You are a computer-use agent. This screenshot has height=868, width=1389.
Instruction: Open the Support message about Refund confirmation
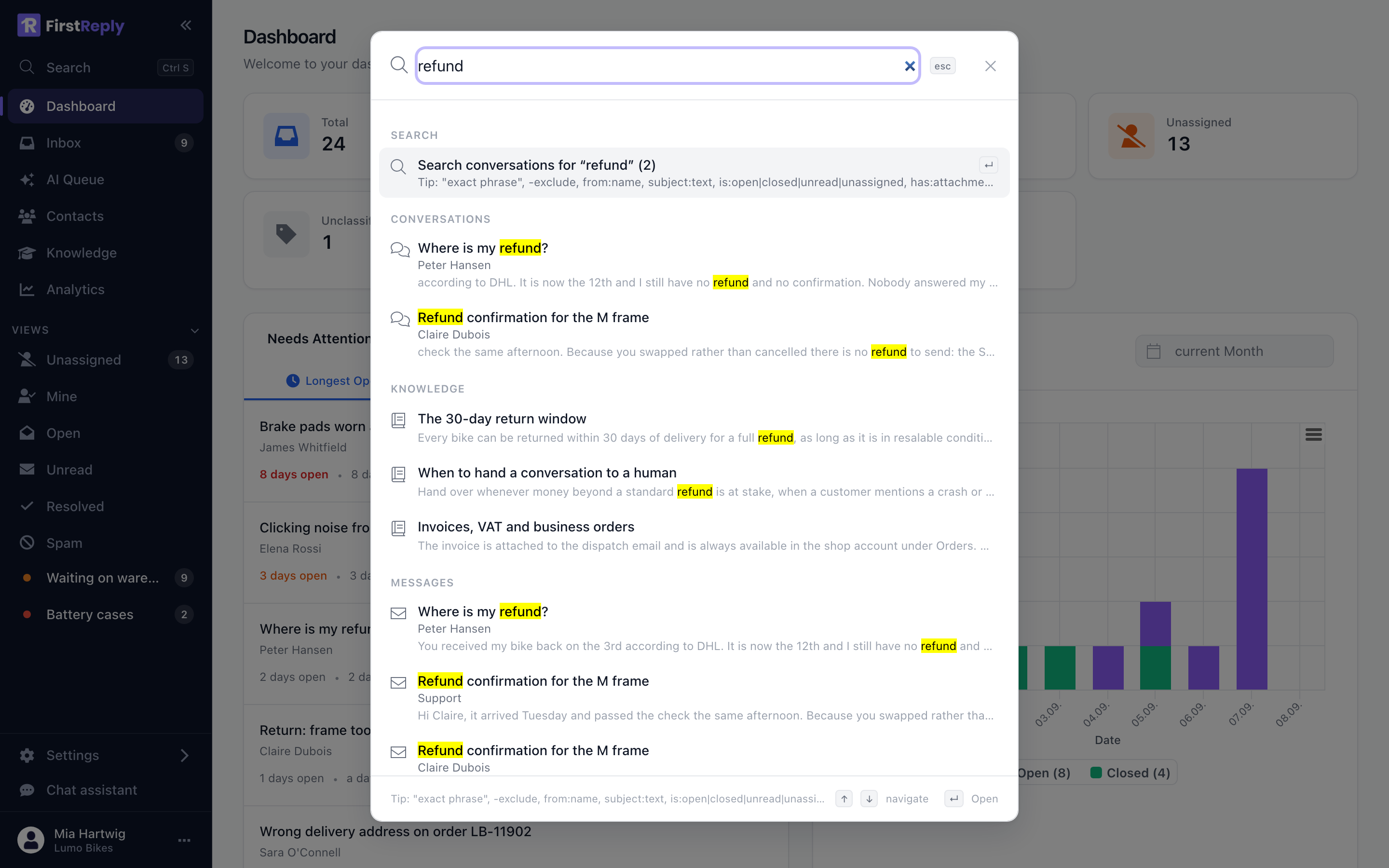[694, 697]
